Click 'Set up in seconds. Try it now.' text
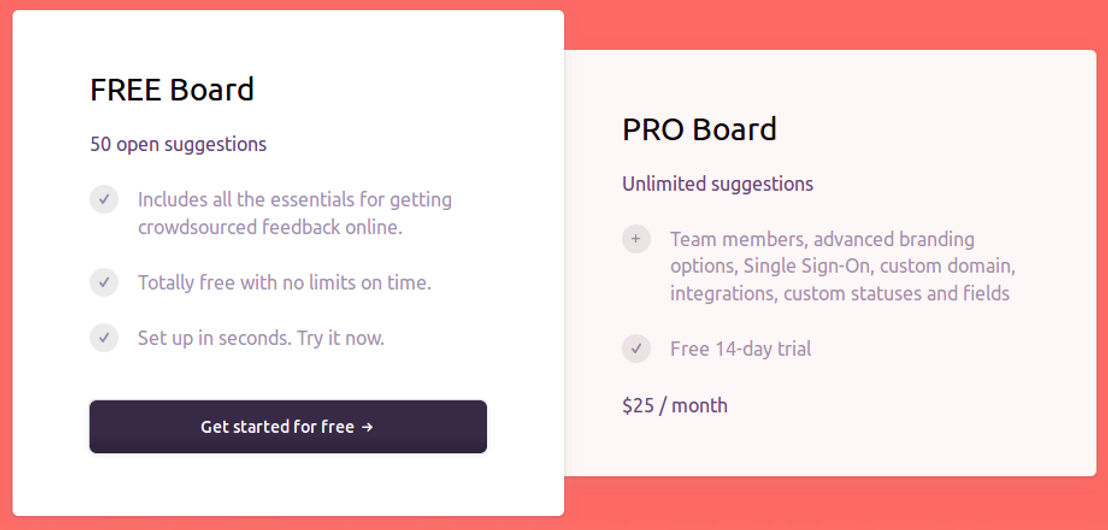The height and width of the screenshot is (530, 1108). tap(261, 338)
